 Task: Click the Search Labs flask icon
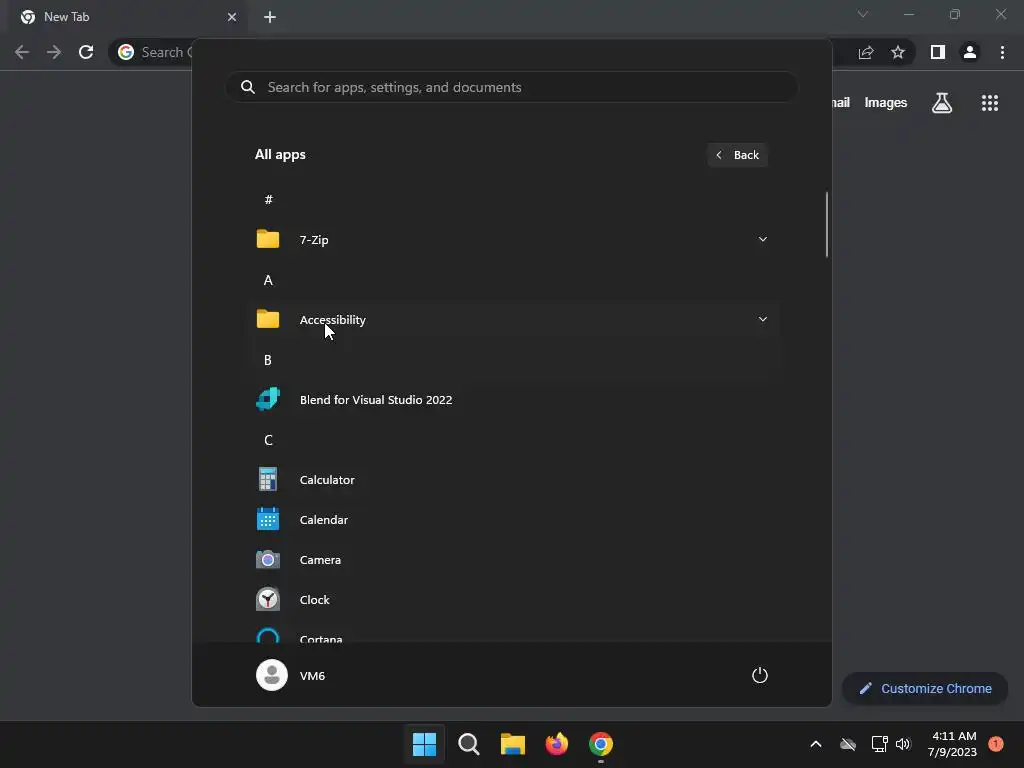pyautogui.click(x=942, y=103)
